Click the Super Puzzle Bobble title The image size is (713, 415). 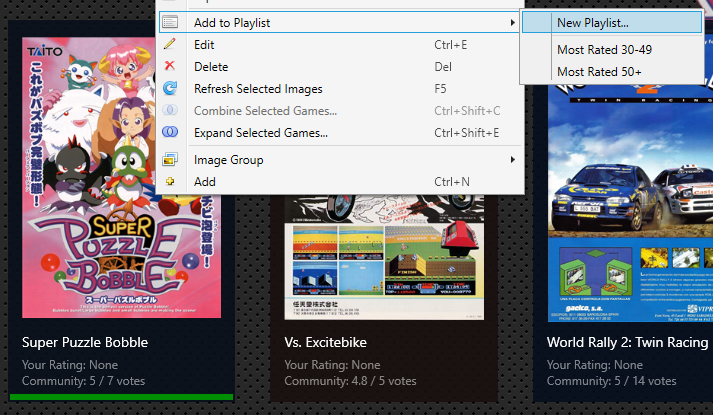click(x=85, y=342)
